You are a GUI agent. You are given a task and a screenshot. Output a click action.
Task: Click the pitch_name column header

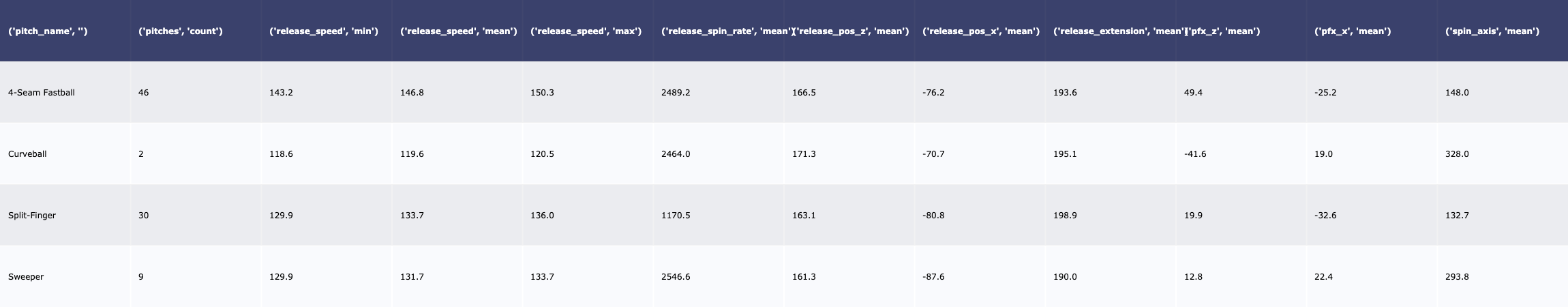pyautogui.click(x=48, y=31)
